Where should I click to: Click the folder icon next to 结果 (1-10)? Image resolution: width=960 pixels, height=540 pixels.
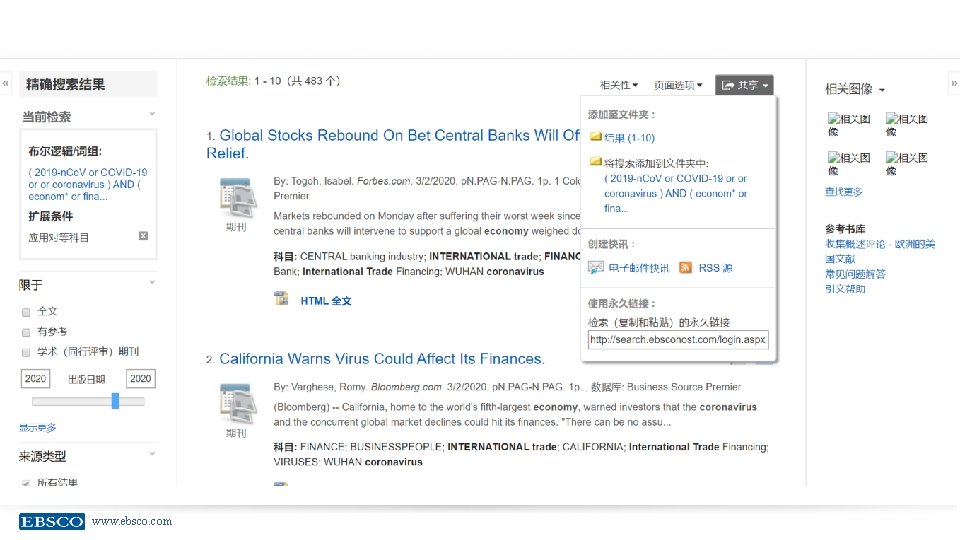pyautogui.click(x=596, y=137)
